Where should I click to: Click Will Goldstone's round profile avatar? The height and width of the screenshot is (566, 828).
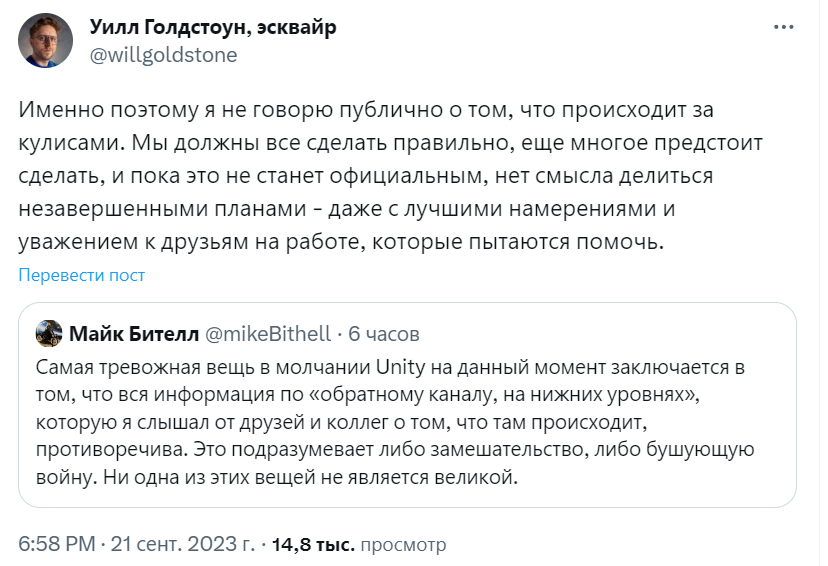pos(45,41)
